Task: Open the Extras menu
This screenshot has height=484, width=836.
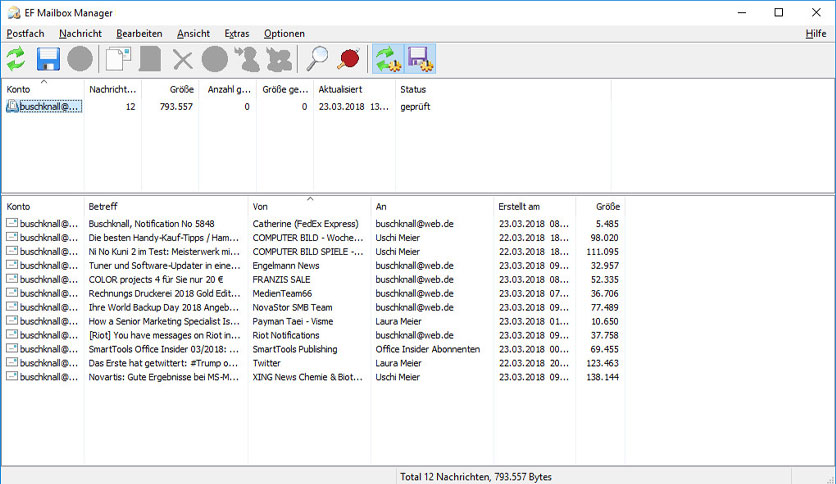Action: coord(237,34)
